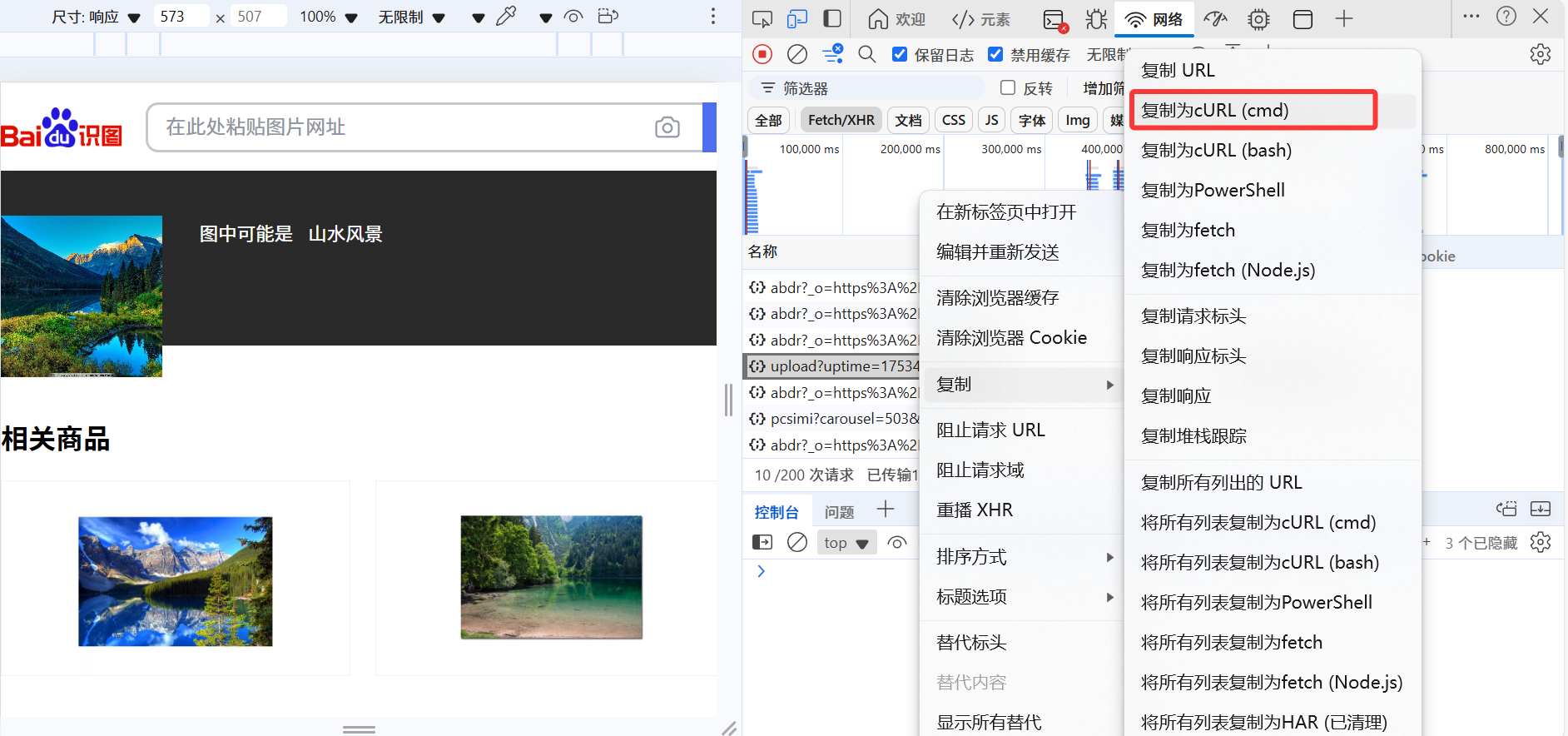The width and height of the screenshot is (1568, 736).
Task: Click the eyedropper icon in device toolbar
Action: coord(506,16)
